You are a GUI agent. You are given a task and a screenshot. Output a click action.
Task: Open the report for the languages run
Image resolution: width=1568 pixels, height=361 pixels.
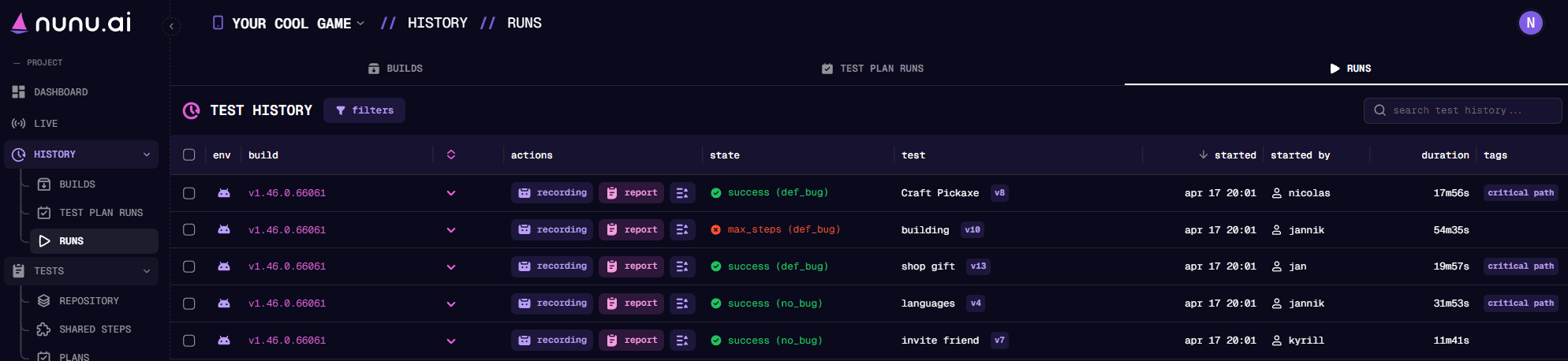632,303
